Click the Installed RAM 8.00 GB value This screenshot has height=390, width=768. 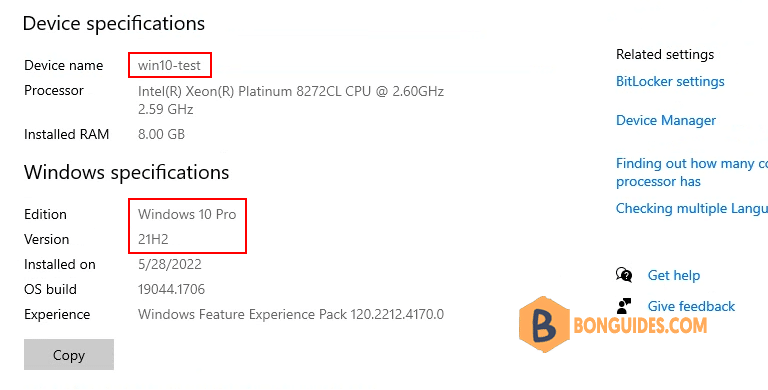coord(161,134)
